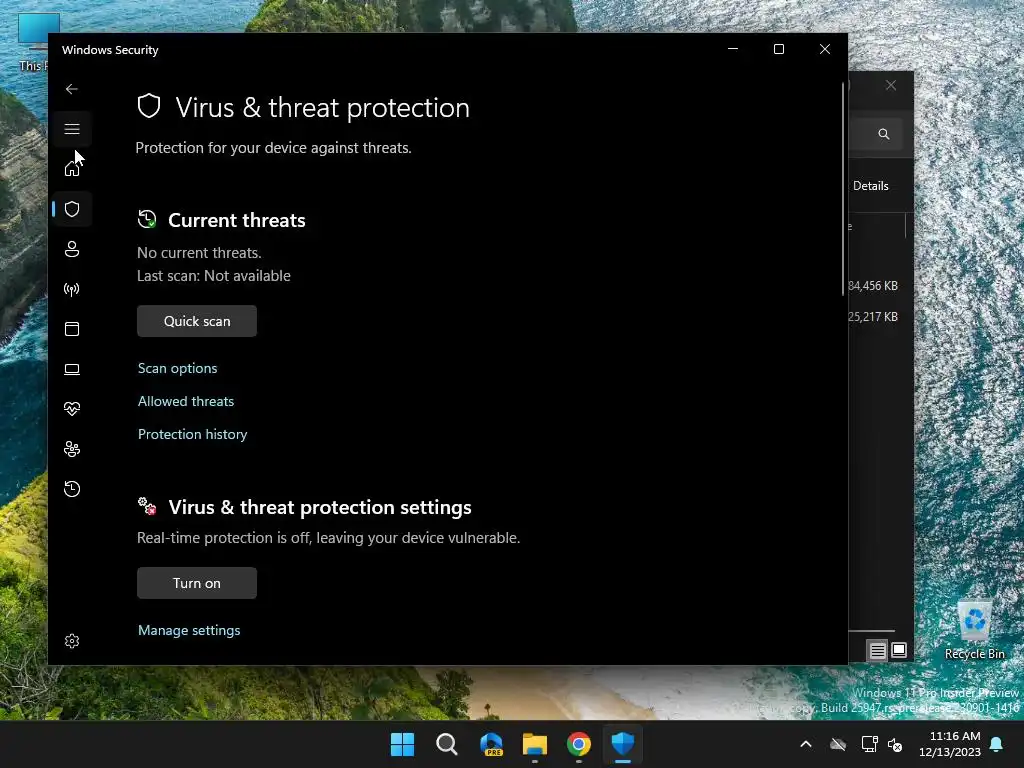
Task: Open Protection history link
Action: pos(192,434)
